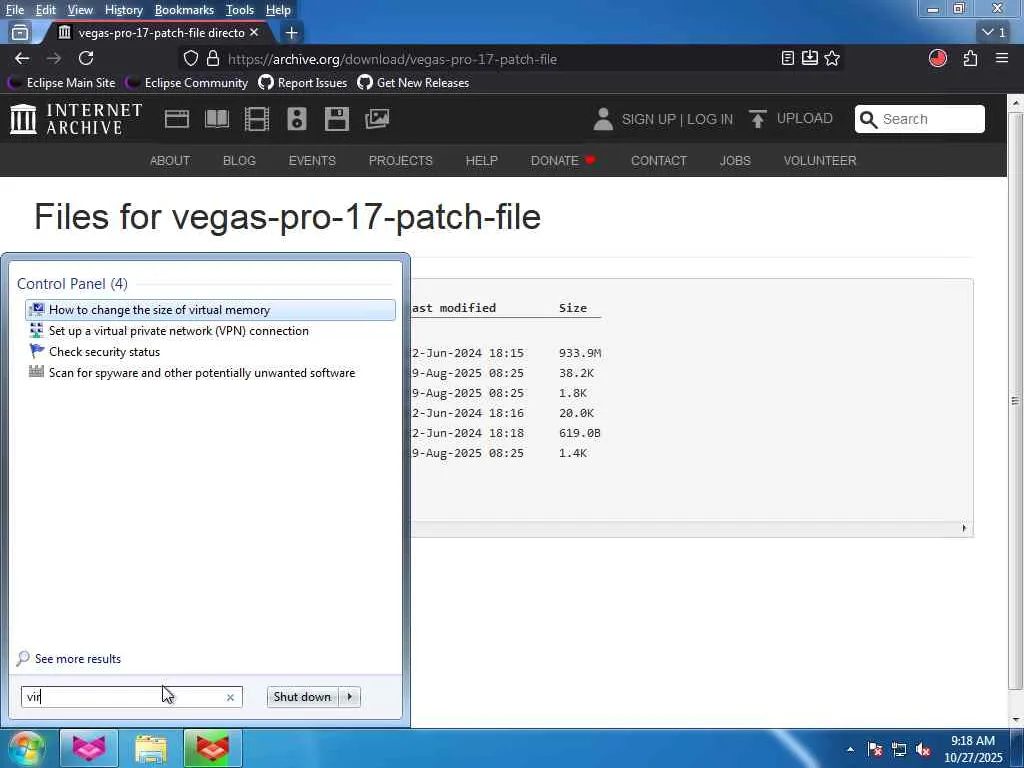Open the View menu
Viewport: 1024px width, 768px height.
(80, 10)
